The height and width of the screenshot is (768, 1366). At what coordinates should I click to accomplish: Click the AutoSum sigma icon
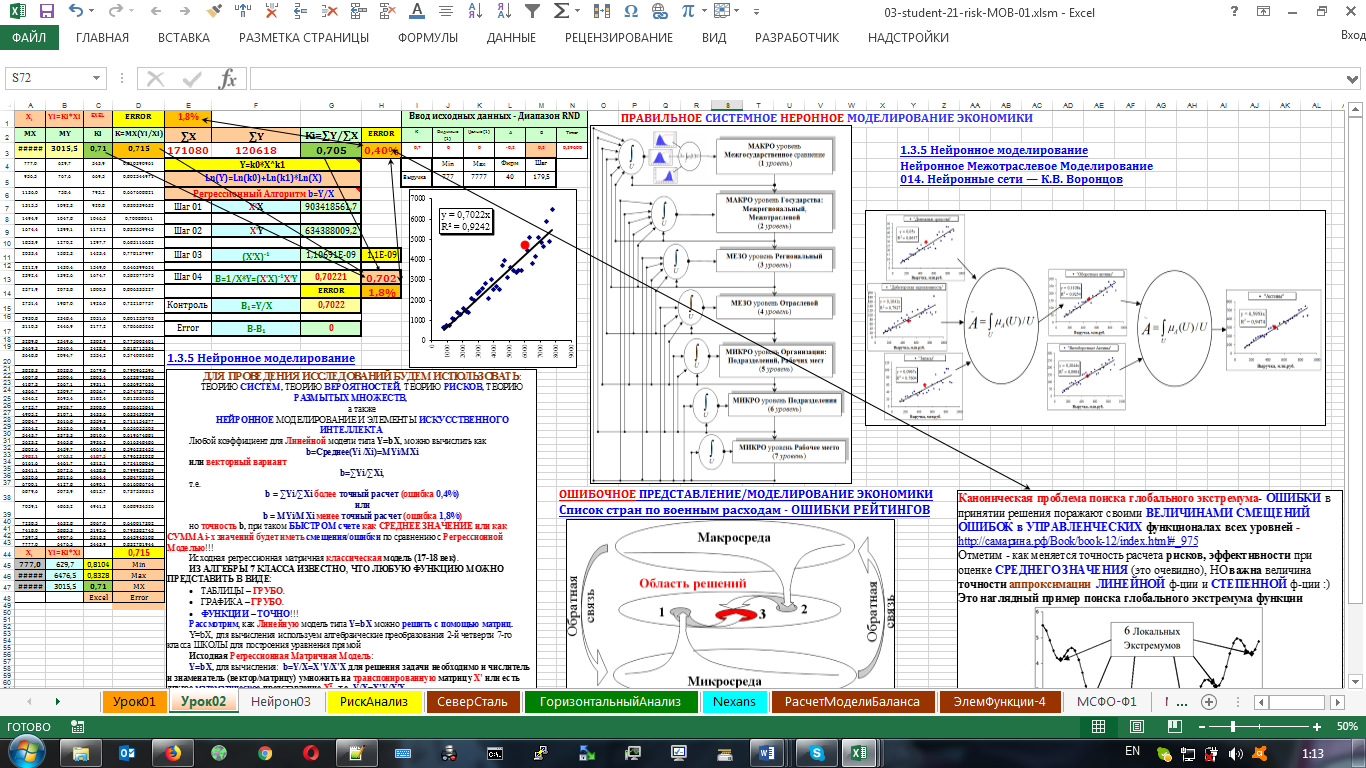click(562, 13)
